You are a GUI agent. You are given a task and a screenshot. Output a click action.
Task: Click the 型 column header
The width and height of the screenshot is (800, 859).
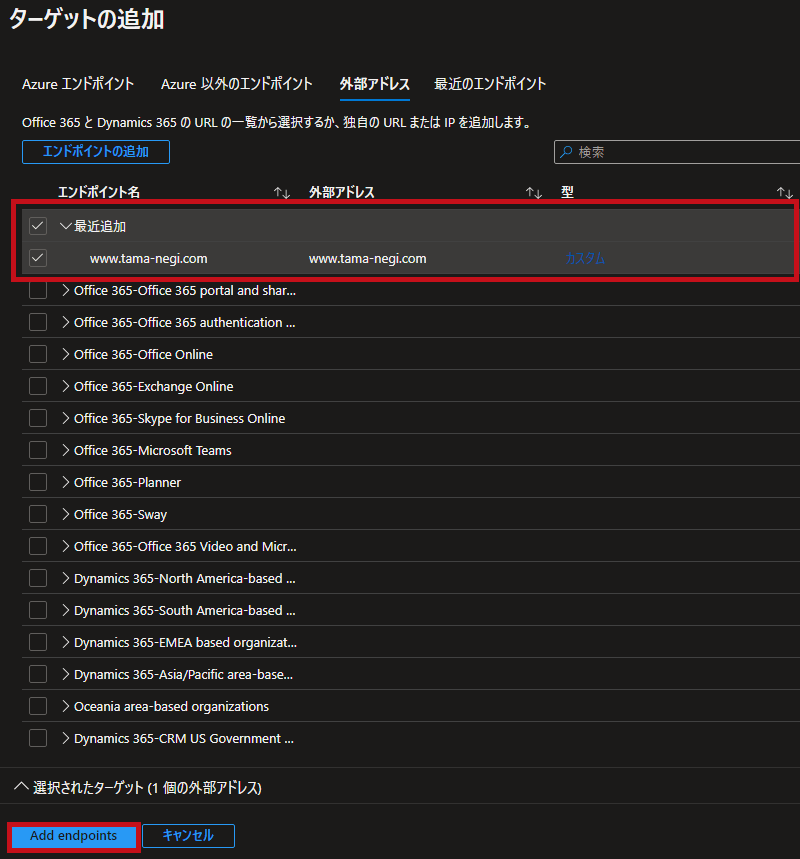pyautogui.click(x=567, y=192)
